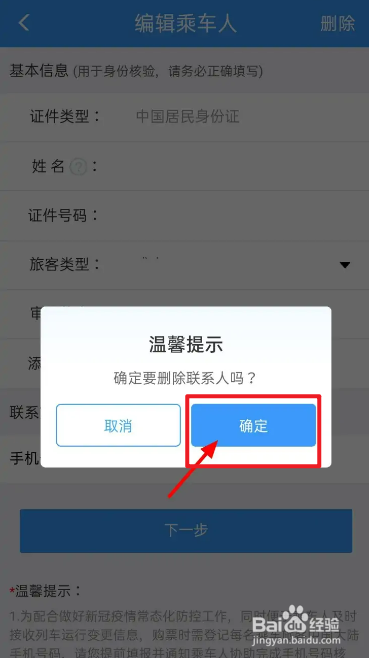The image size is (369, 658).
Task: Expand the 旅客类型 dropdown arrow
Action: [345, 265]
